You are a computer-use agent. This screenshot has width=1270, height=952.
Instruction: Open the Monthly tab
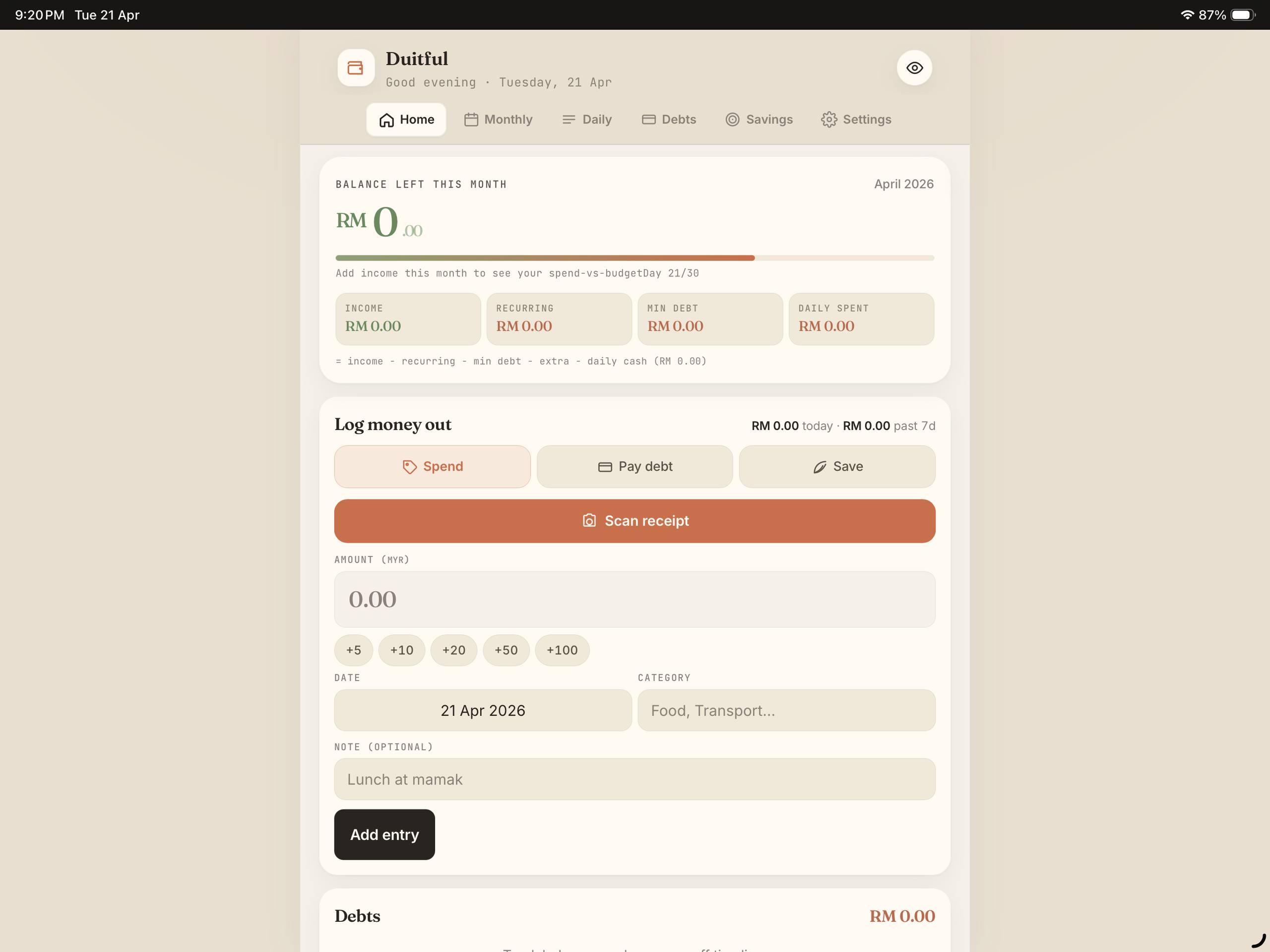coord(498,120)
